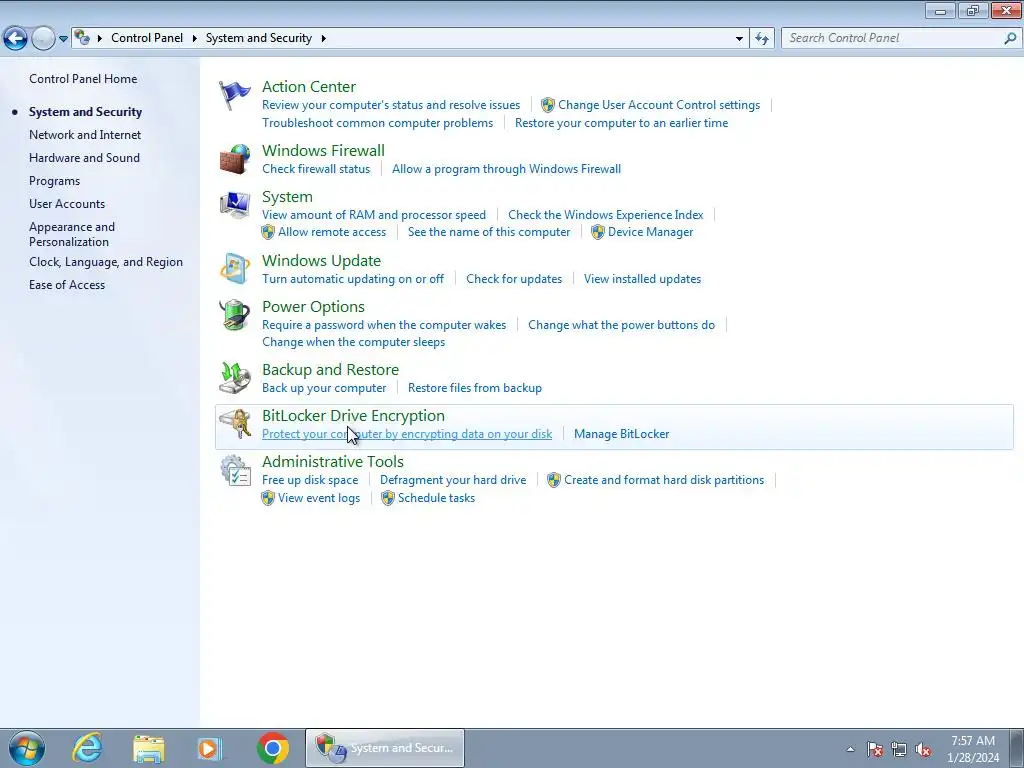Open the BitLocker Drive Encryption key icon
1024x768 pixels.
tap(234, 424)
